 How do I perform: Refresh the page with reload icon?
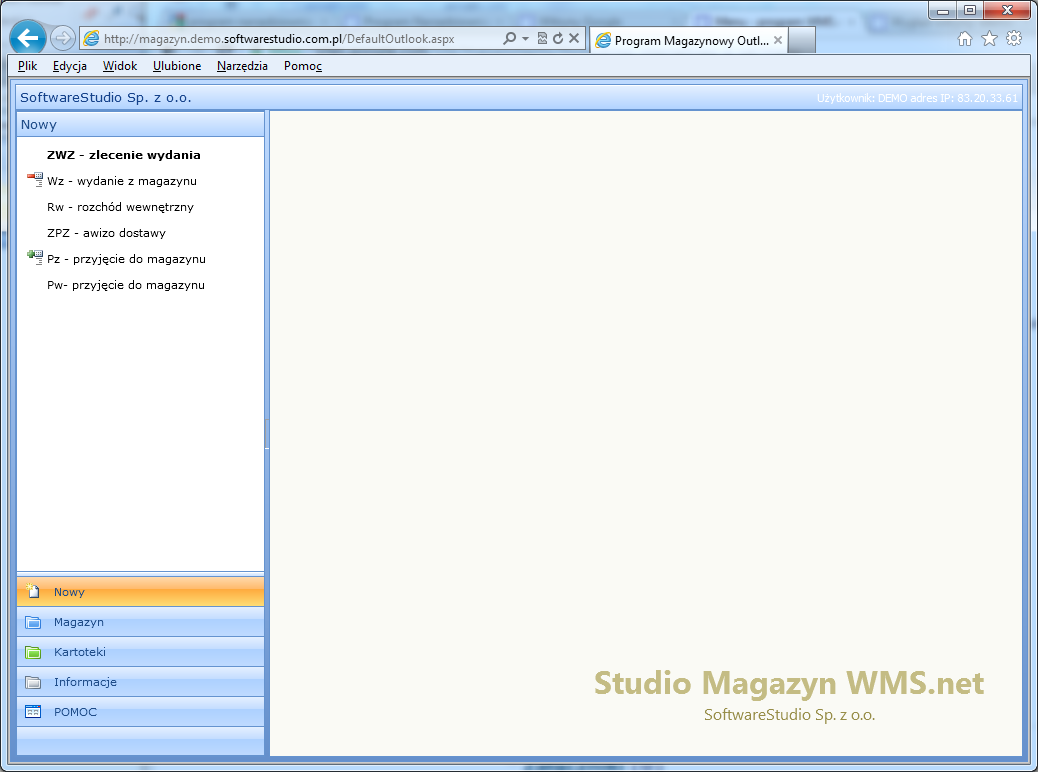558,38
